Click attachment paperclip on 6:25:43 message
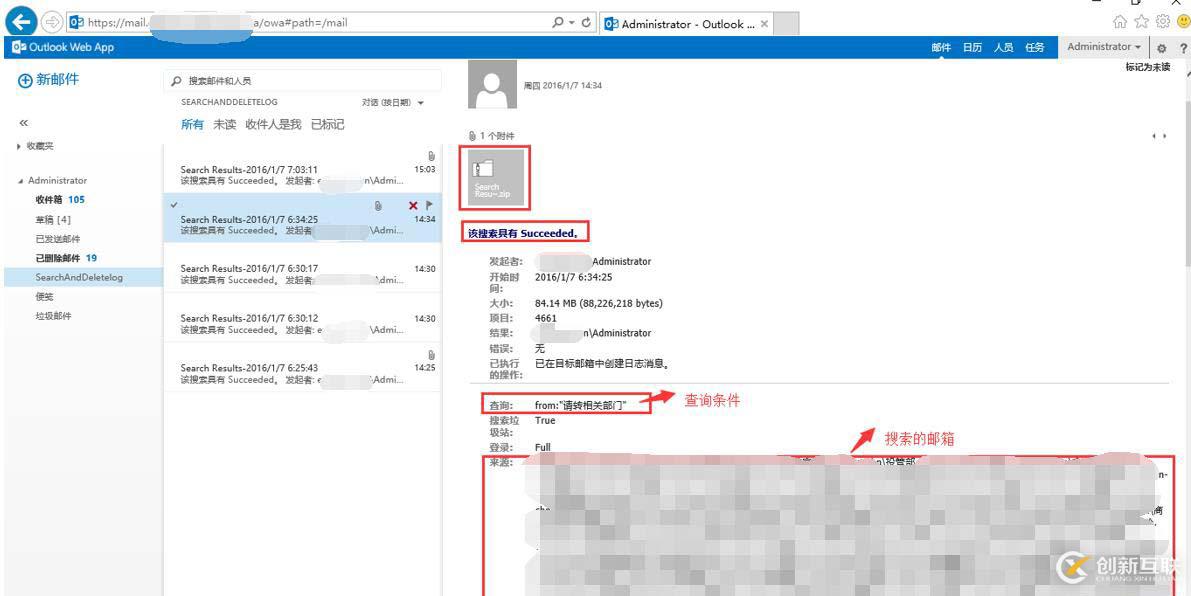The image size is (1191, 596). 431,355
